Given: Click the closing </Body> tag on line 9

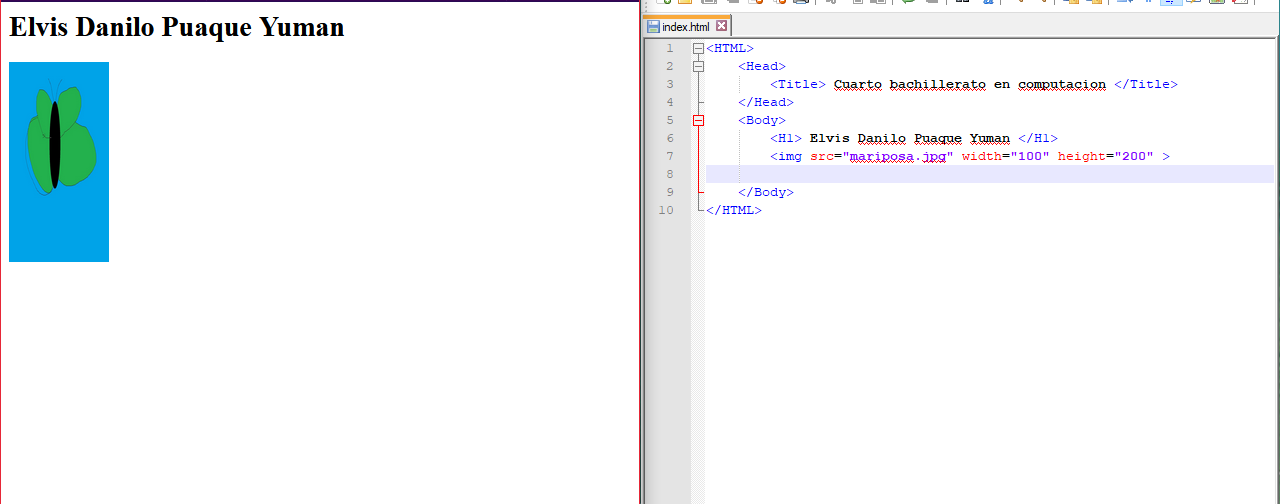Looking at the screenshot, I should pos(765,192).
